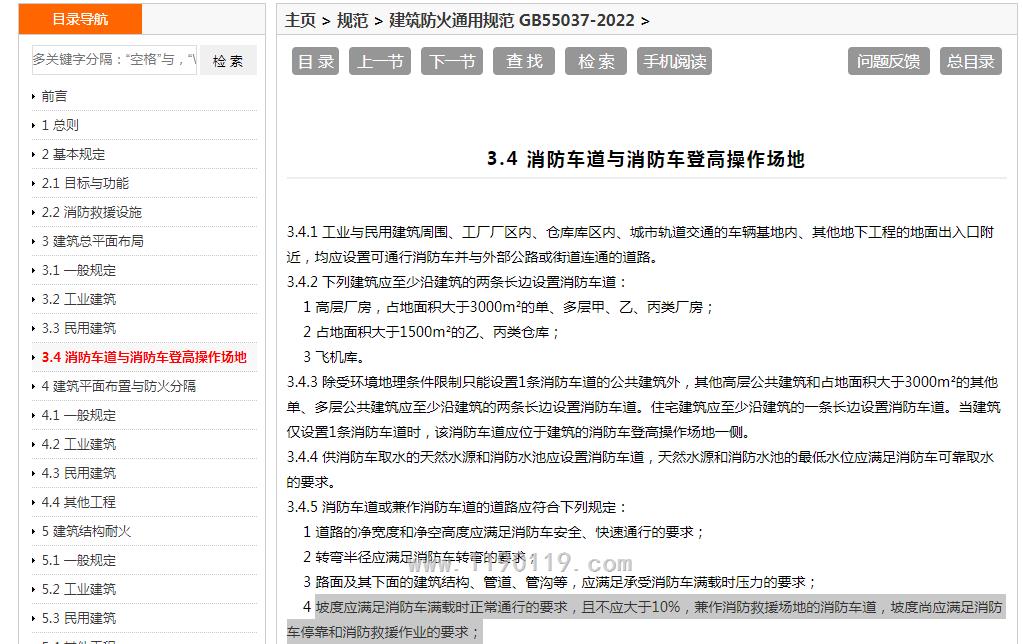Open chapter 2 基本规定

point(73,155)
